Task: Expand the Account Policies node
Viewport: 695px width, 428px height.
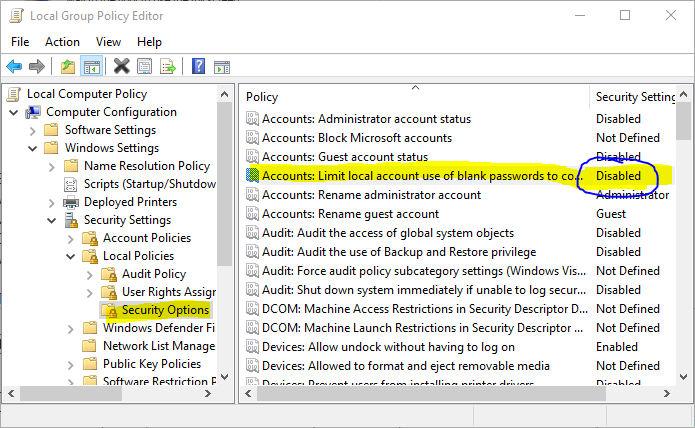Action: [x=70, y=239]
